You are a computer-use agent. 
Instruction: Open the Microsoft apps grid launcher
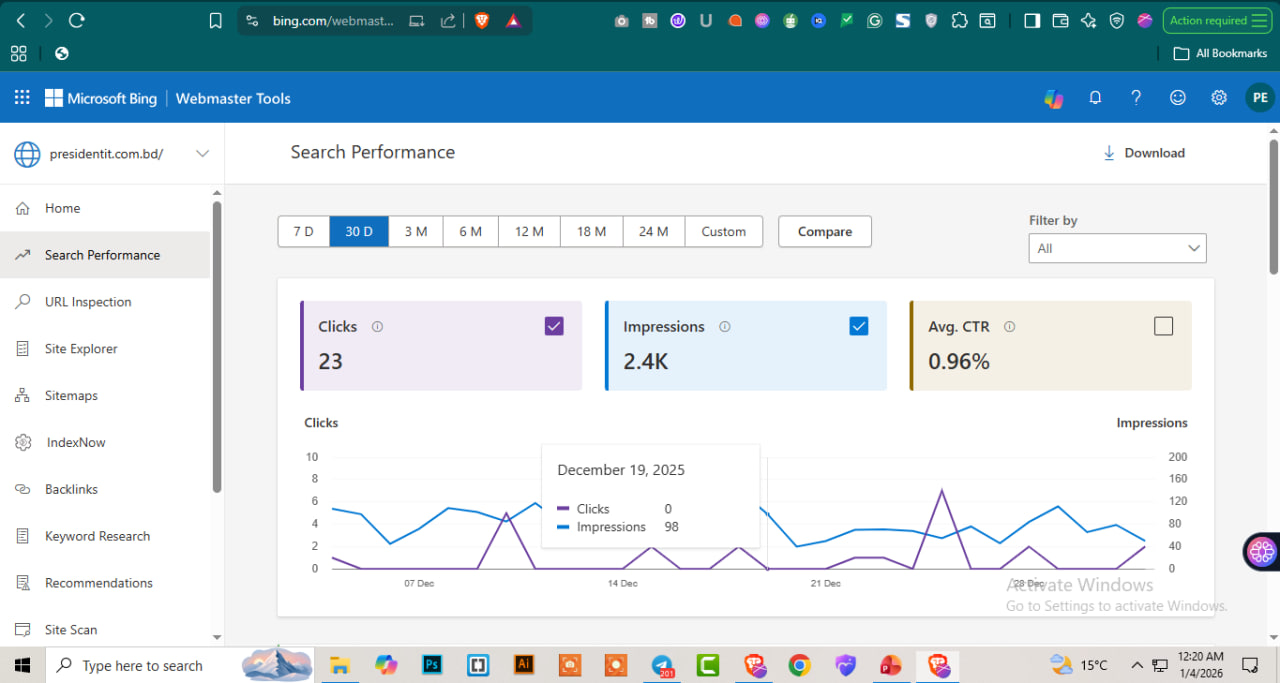(22, 98)
